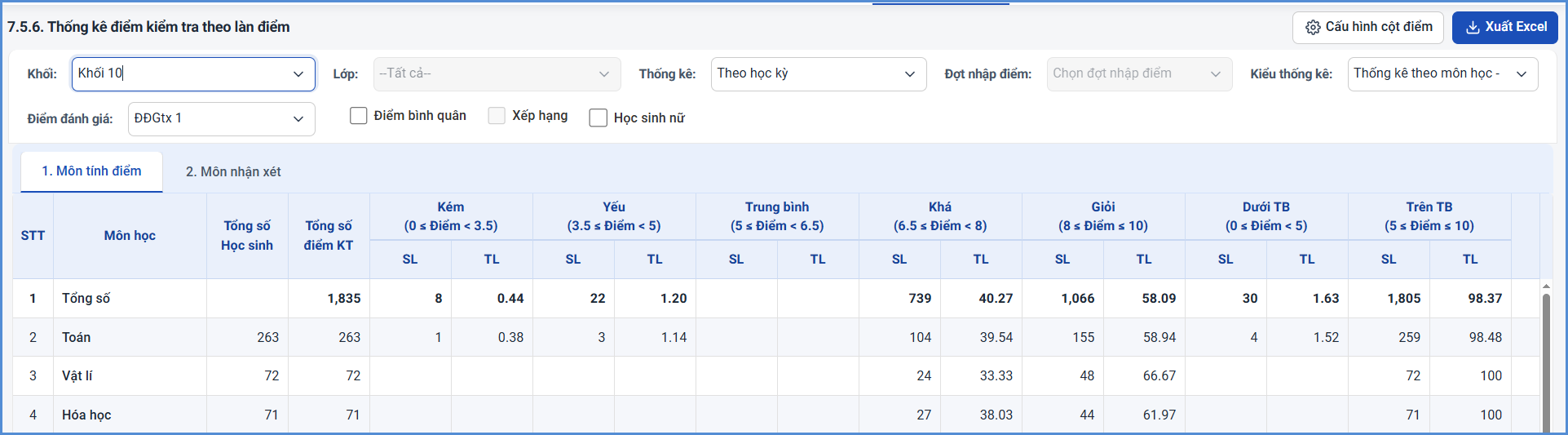
Task: Click the 739 Khá SL cell in Tổng số
Action: [x=899, y=299]
